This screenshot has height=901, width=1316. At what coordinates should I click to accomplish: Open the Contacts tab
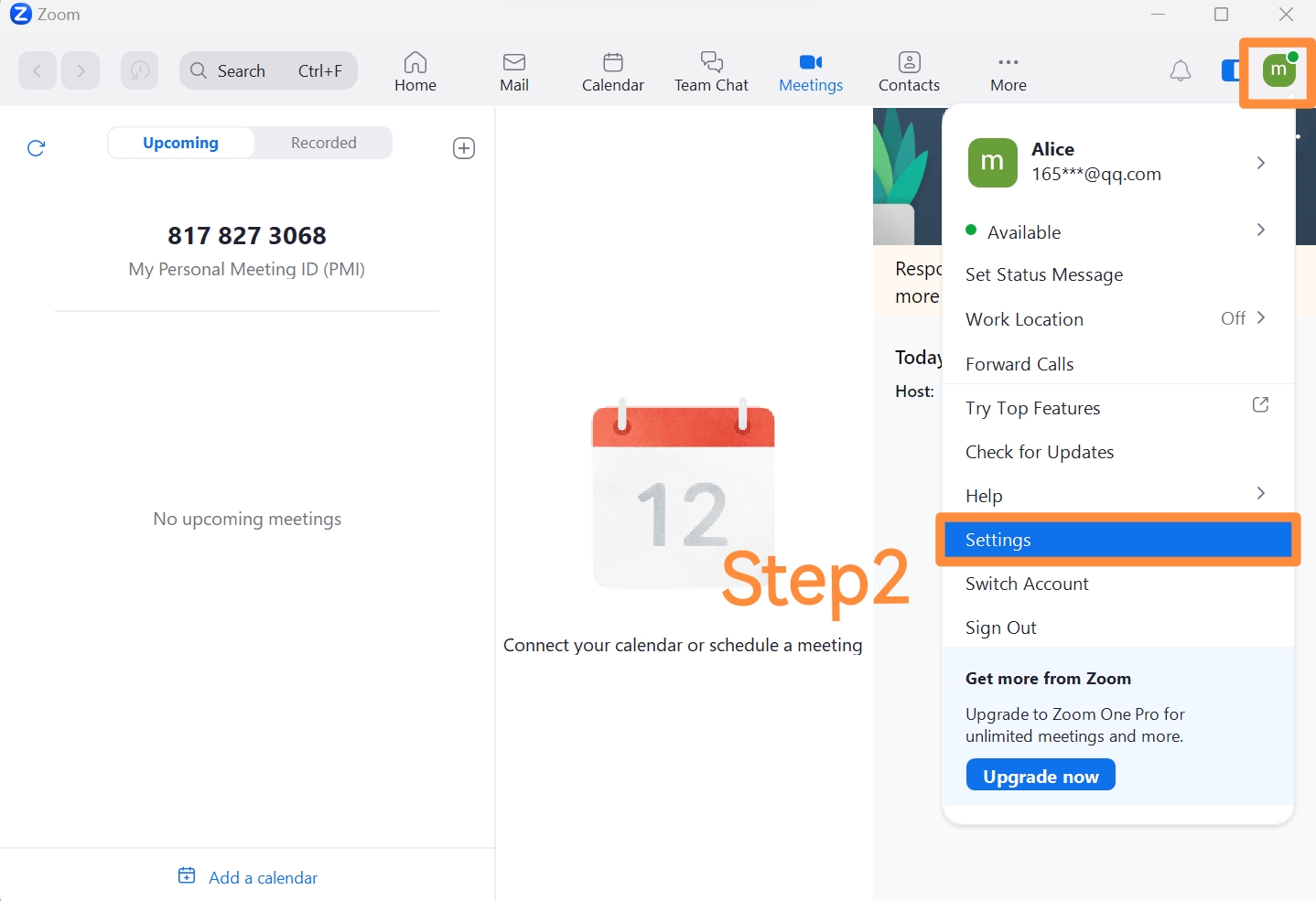pyautogui.click(x=909, y=72)
